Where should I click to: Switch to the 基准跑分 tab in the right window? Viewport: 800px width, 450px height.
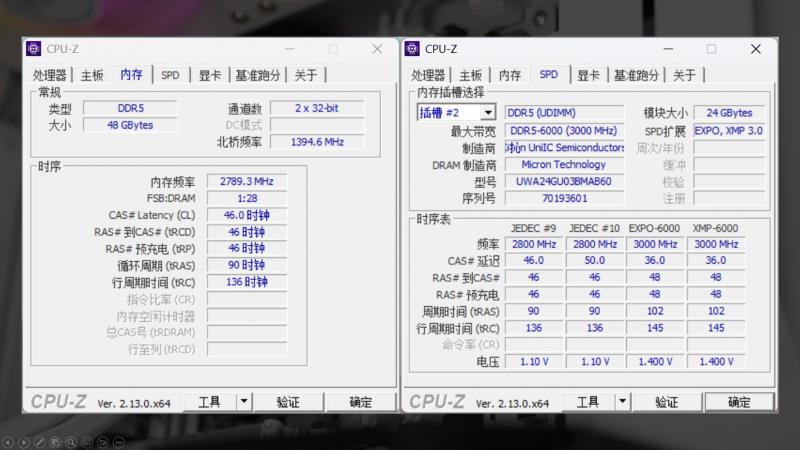(x=636, y=76)
